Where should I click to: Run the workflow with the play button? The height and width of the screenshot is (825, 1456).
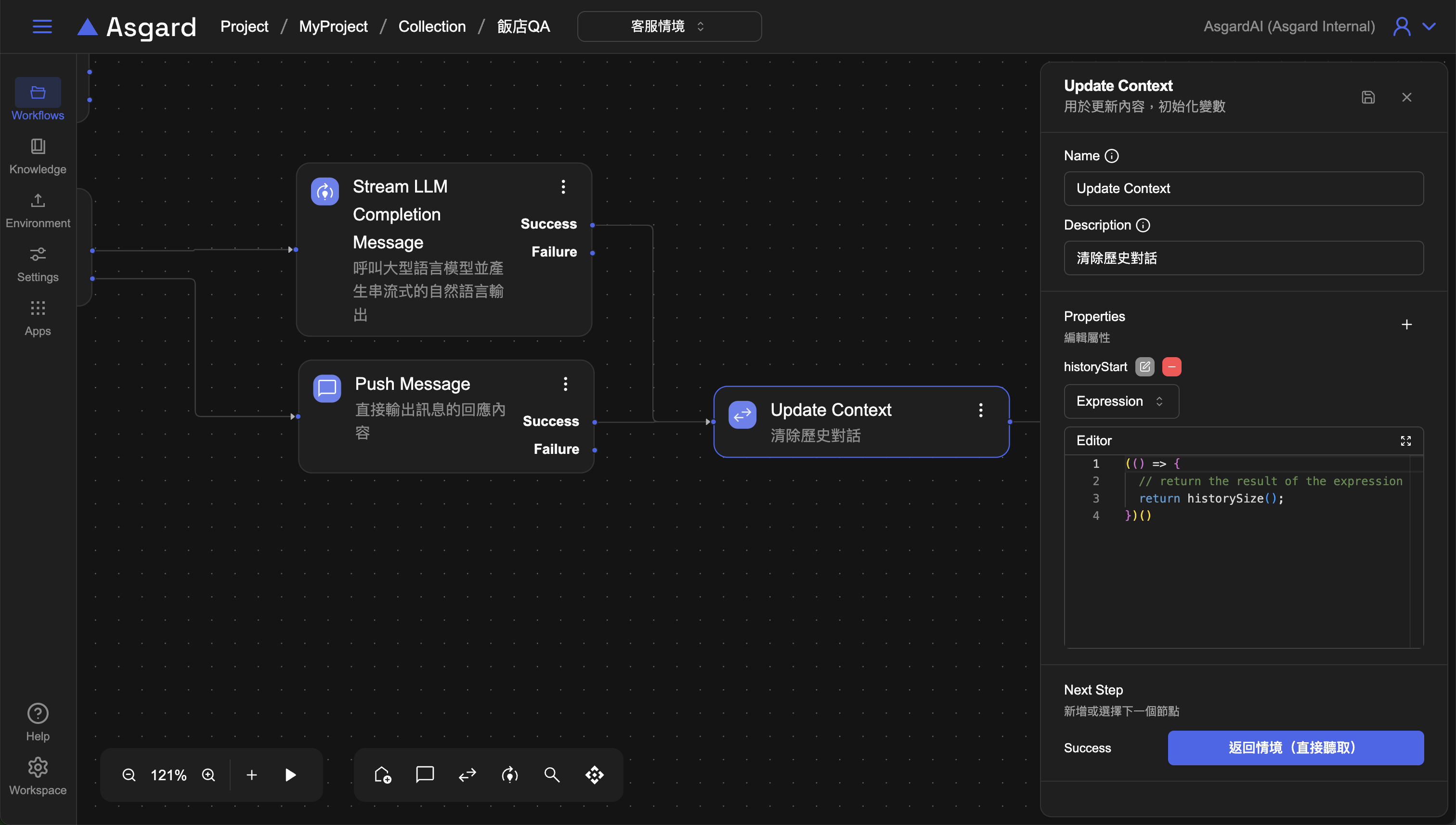[290, 774]
